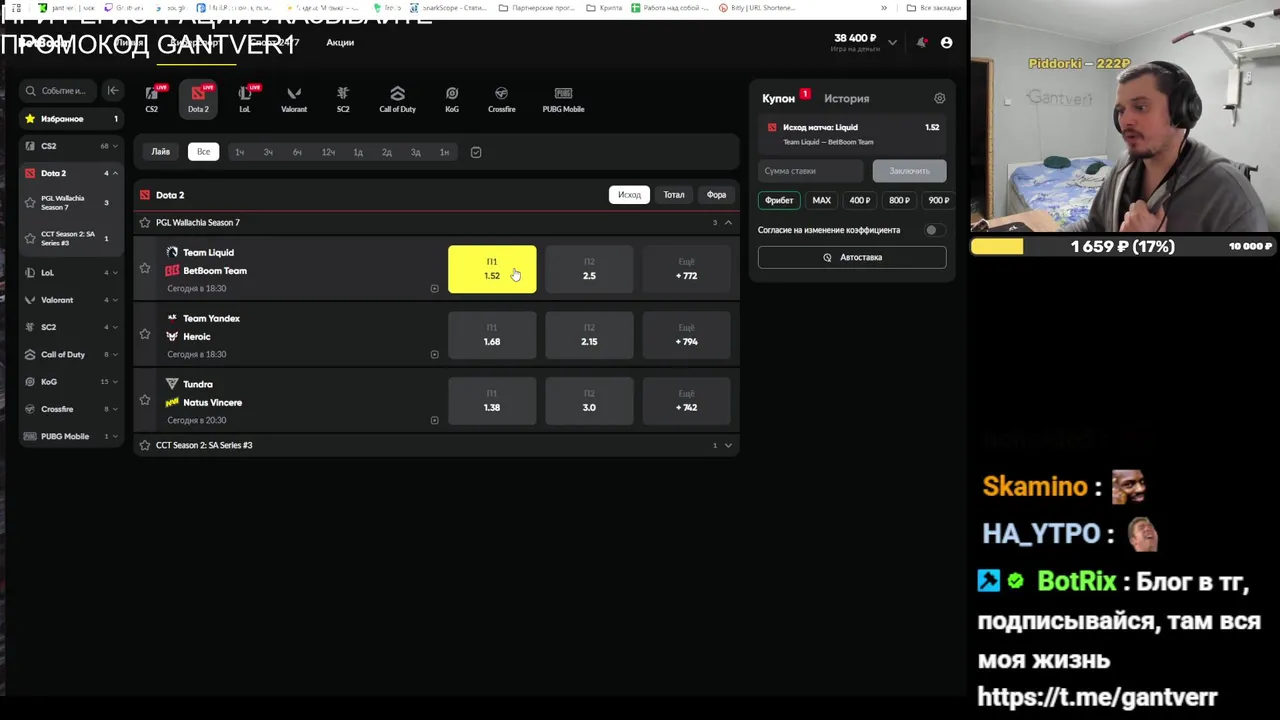This screenshot has width=1280, height=720.
Task: Star PGL Wallachia Season 7 tournament header
Action: click(x=145, y=222)
